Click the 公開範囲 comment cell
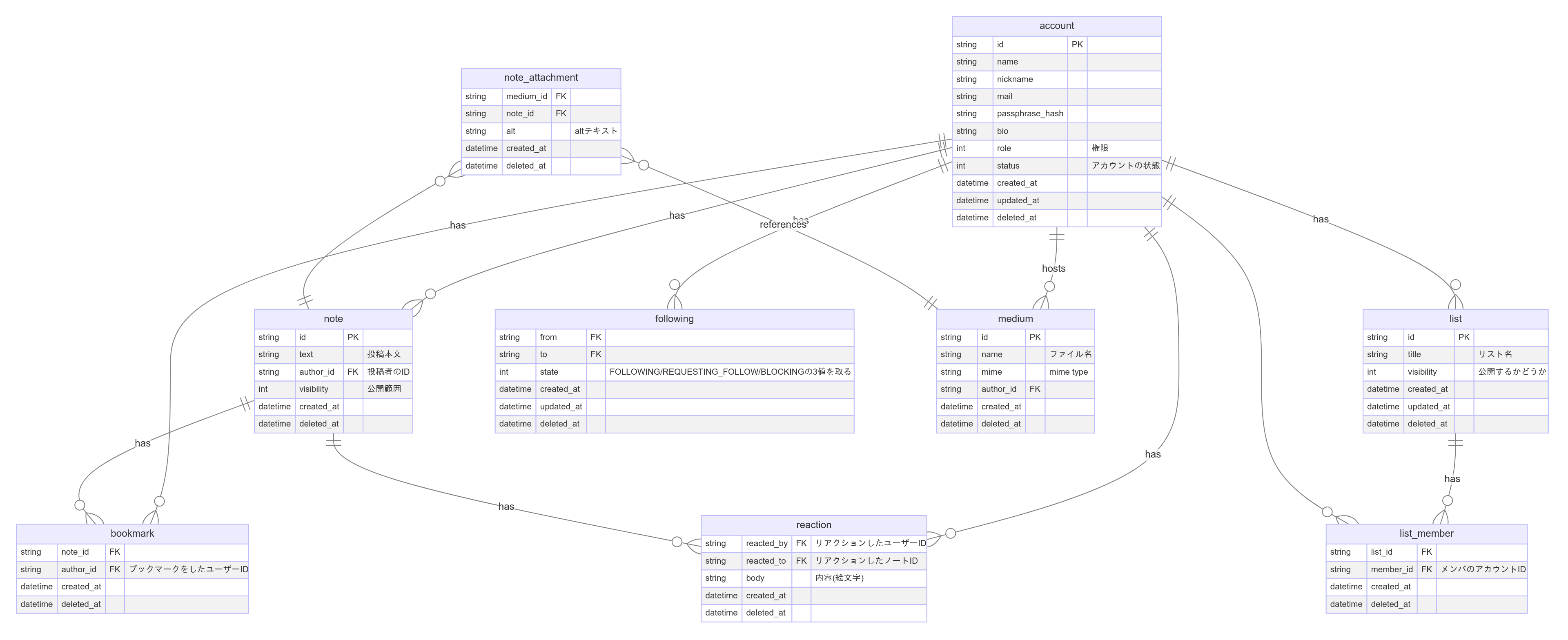Viewport: 1568px width, 640px height. (x=388, y=389)
